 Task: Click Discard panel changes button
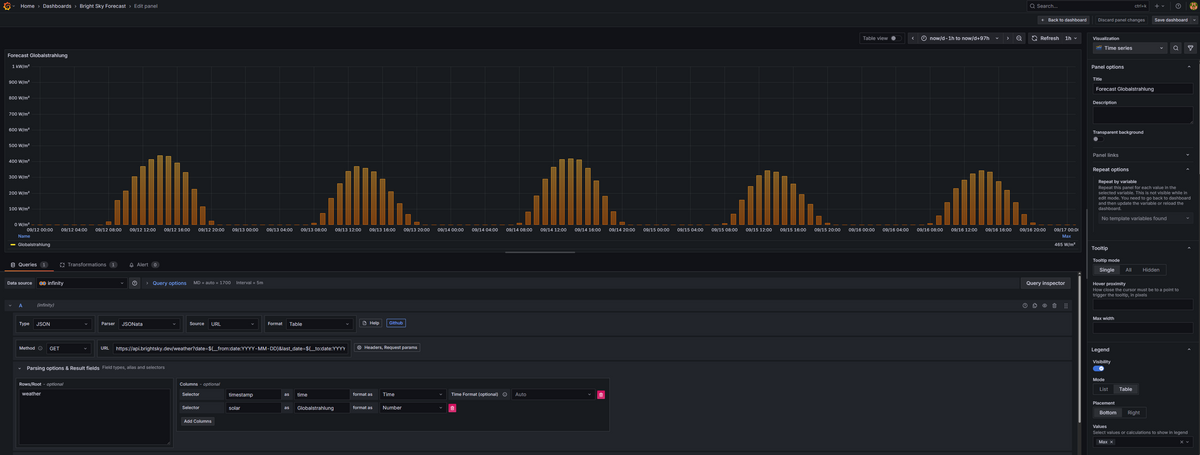point(1121,20)
